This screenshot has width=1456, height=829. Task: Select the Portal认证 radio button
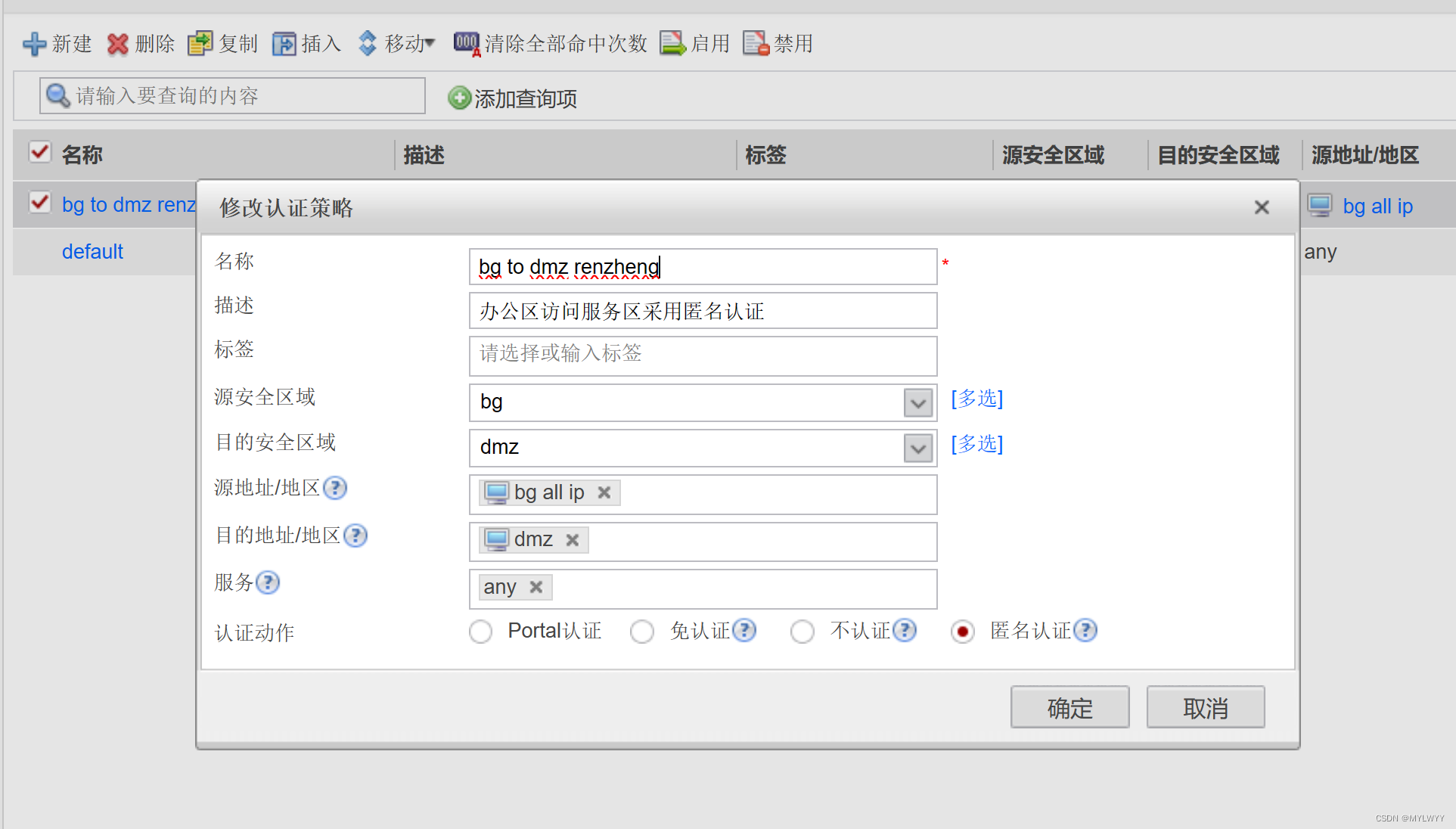point(481,632)
